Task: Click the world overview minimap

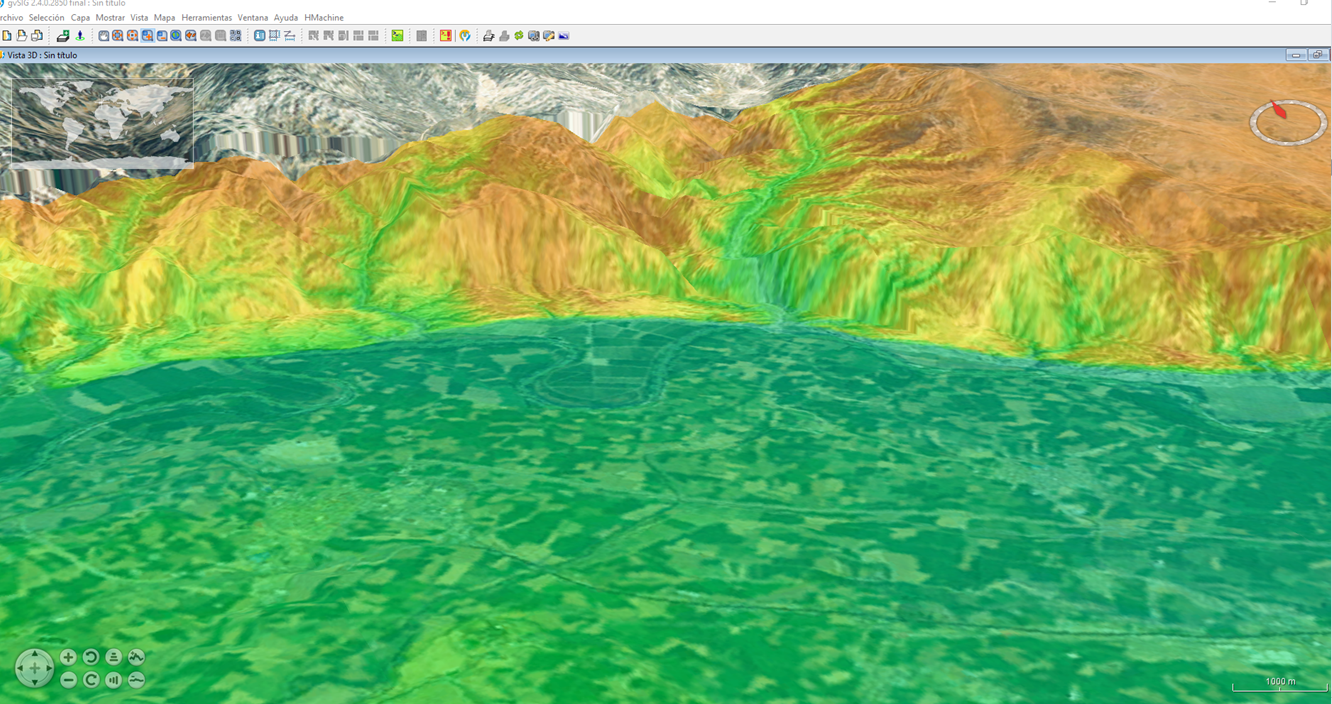Action: pyautogui.click(x=102, y=120)
